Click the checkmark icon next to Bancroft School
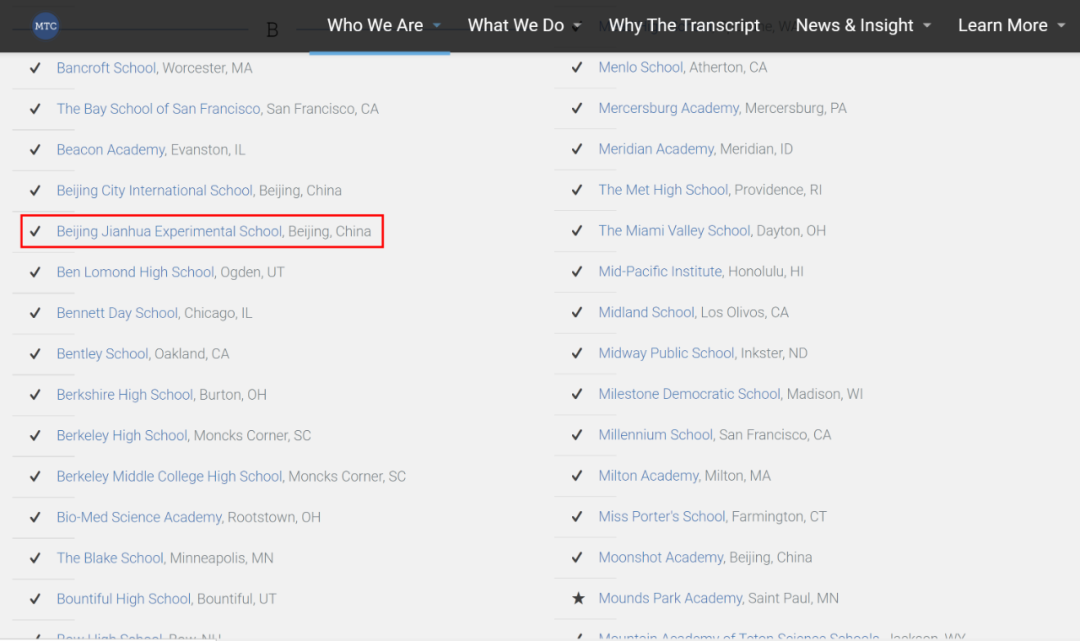Image resolution: width=1080 pixels, height=641 pixels. click(x=35, y=68)
